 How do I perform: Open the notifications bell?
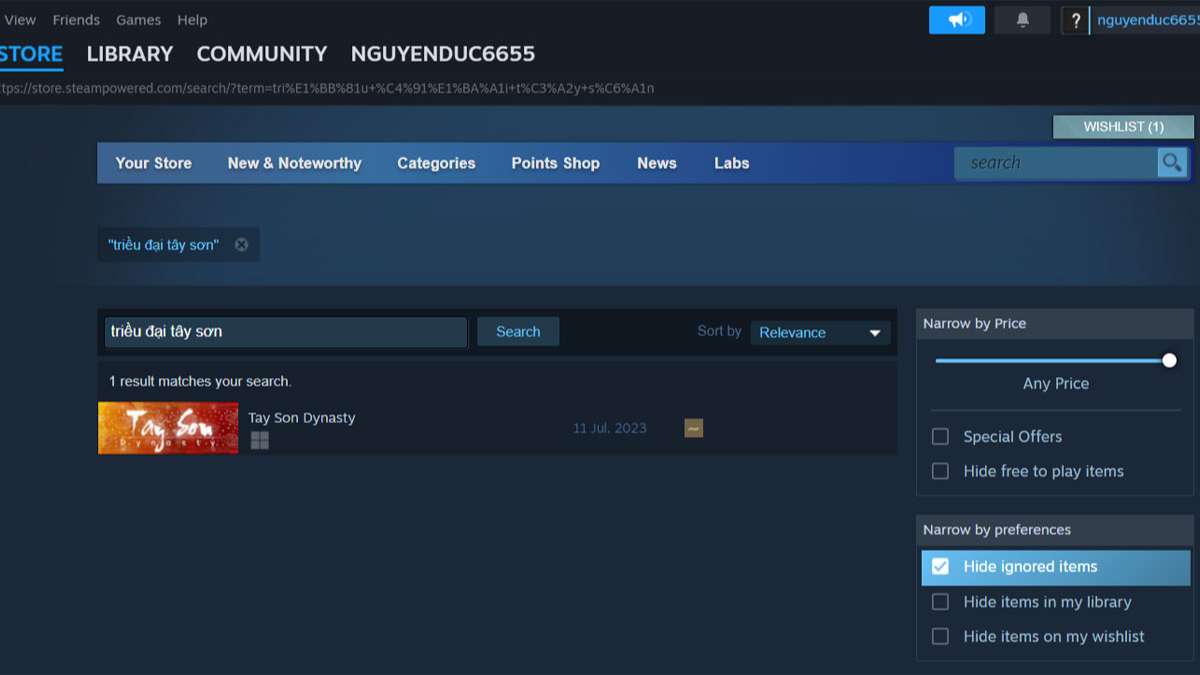point(1022,20)
